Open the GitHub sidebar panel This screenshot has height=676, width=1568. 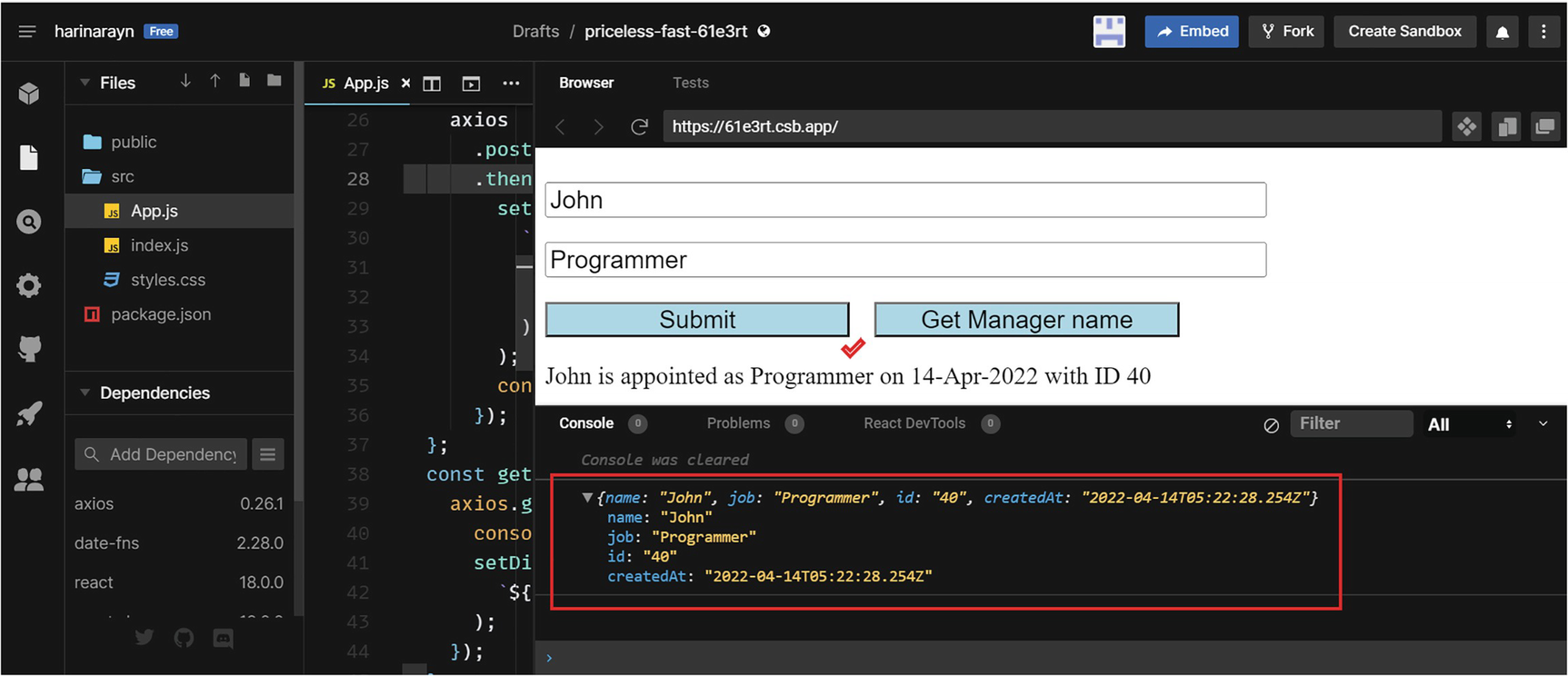coord(29,349)
